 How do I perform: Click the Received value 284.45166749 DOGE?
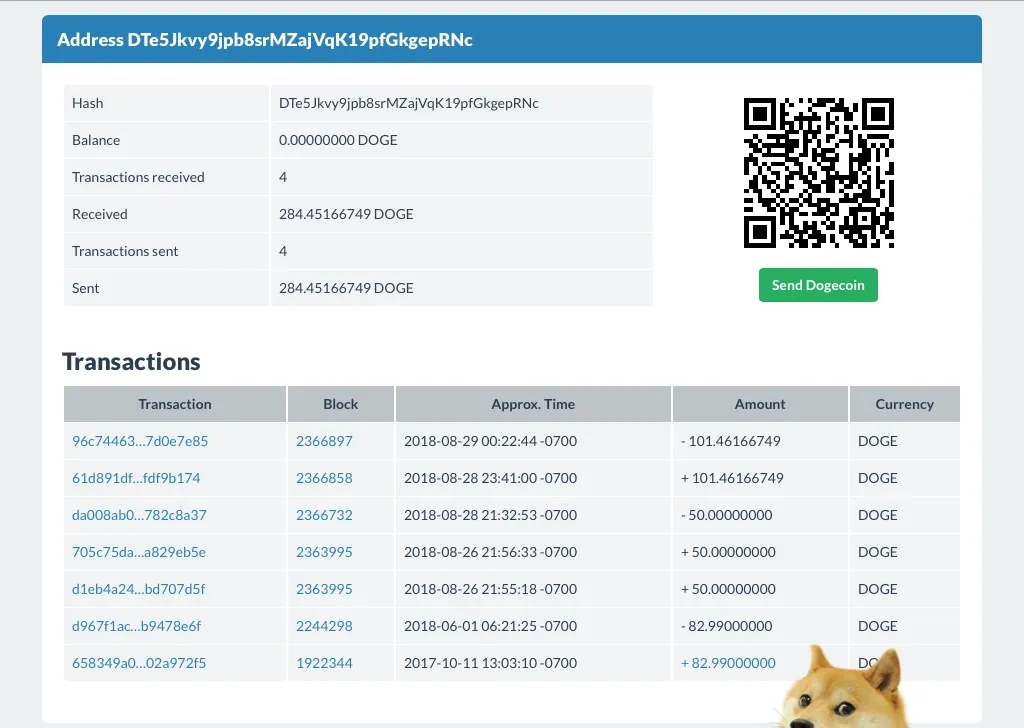[x=346, y=214]
